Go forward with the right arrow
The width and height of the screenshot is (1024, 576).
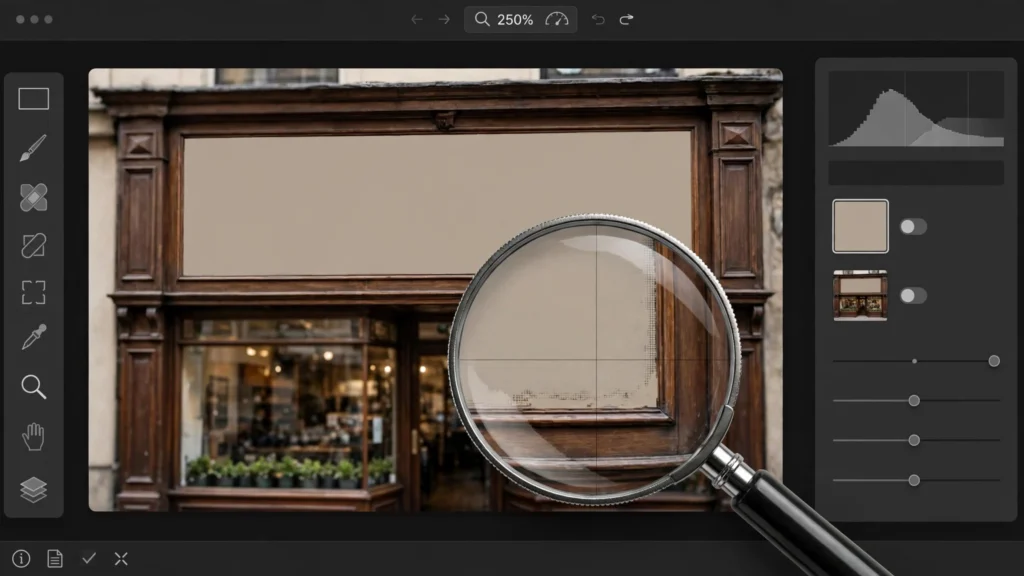click(444, 20)
